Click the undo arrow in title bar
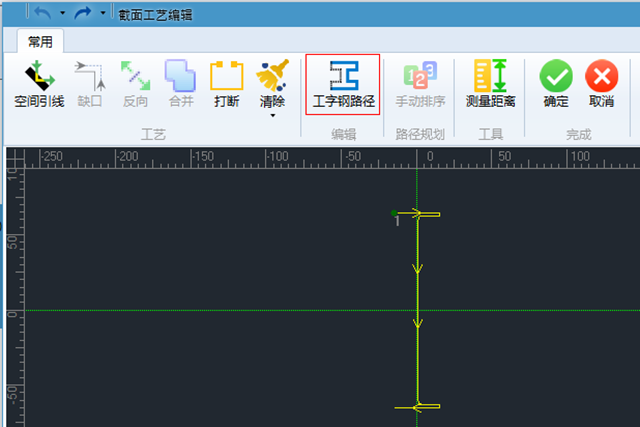Image resolution: width=640 pixels, height=427 pixels. 43,14
